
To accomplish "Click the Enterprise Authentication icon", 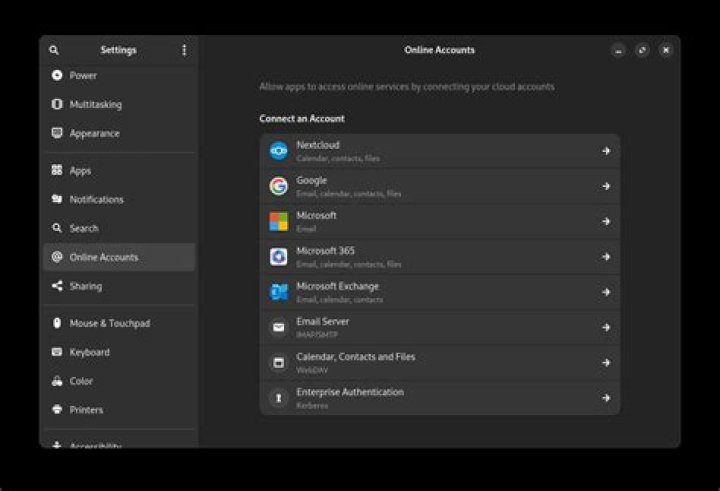I will point(279,398).
